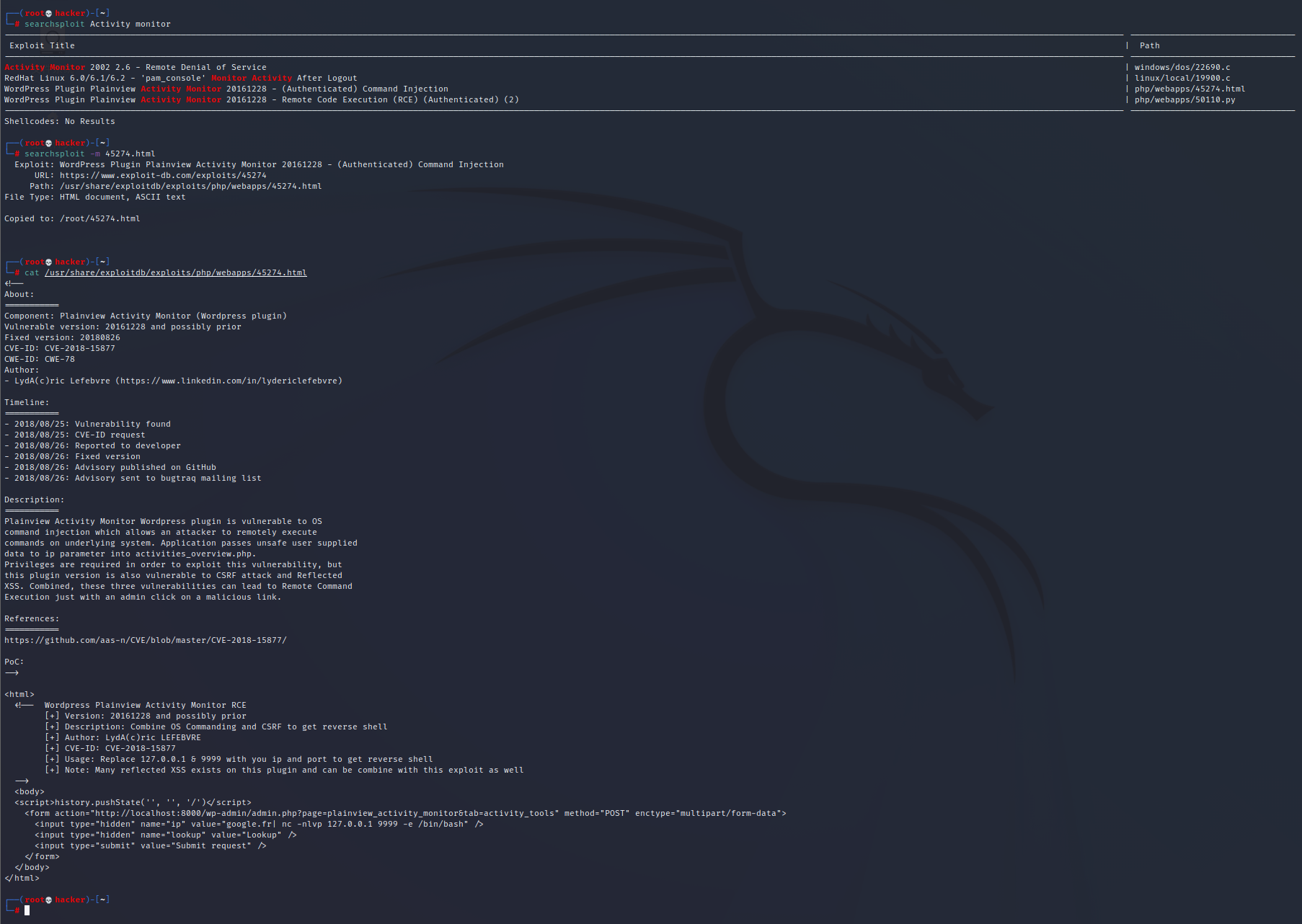Select the linux/local/19900.c path entry
Viewport: 1302px width, 924px height.
pos(1182,78)
